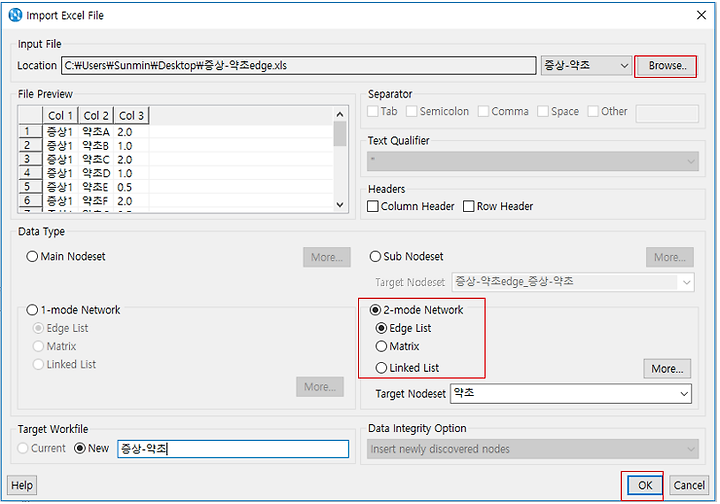
Task: Click the Col 3 header in preview
Action: pos(131,116)
